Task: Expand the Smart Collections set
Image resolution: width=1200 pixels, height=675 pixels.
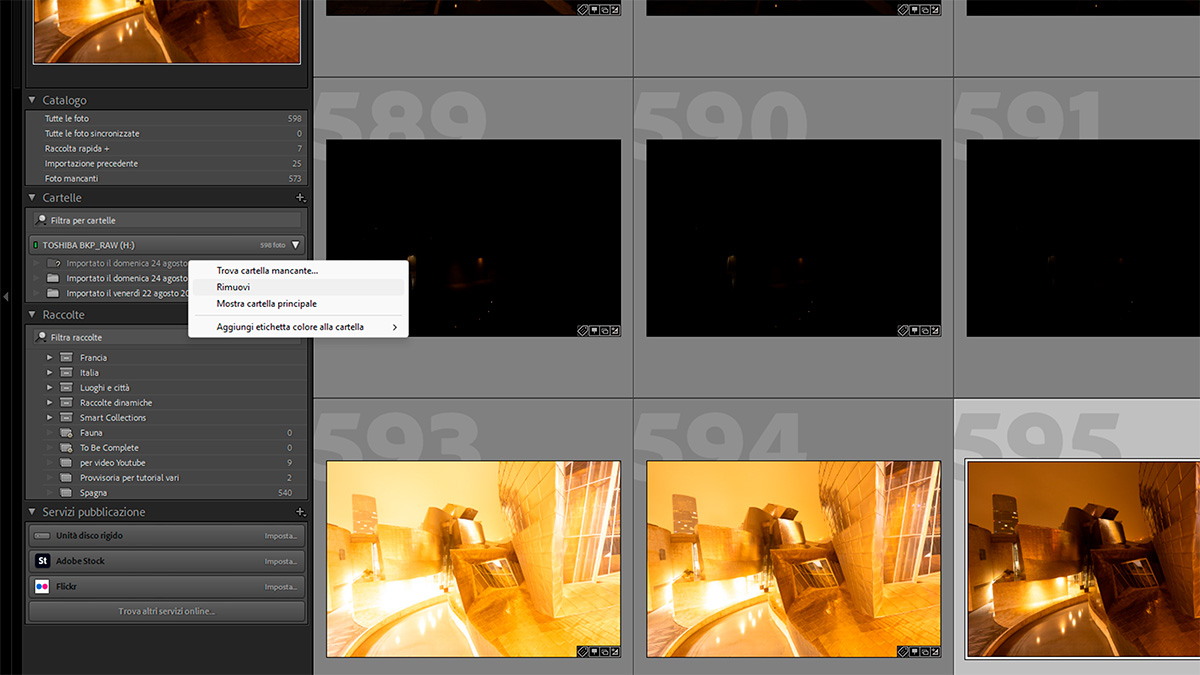Action: click(x=49, y=417)
